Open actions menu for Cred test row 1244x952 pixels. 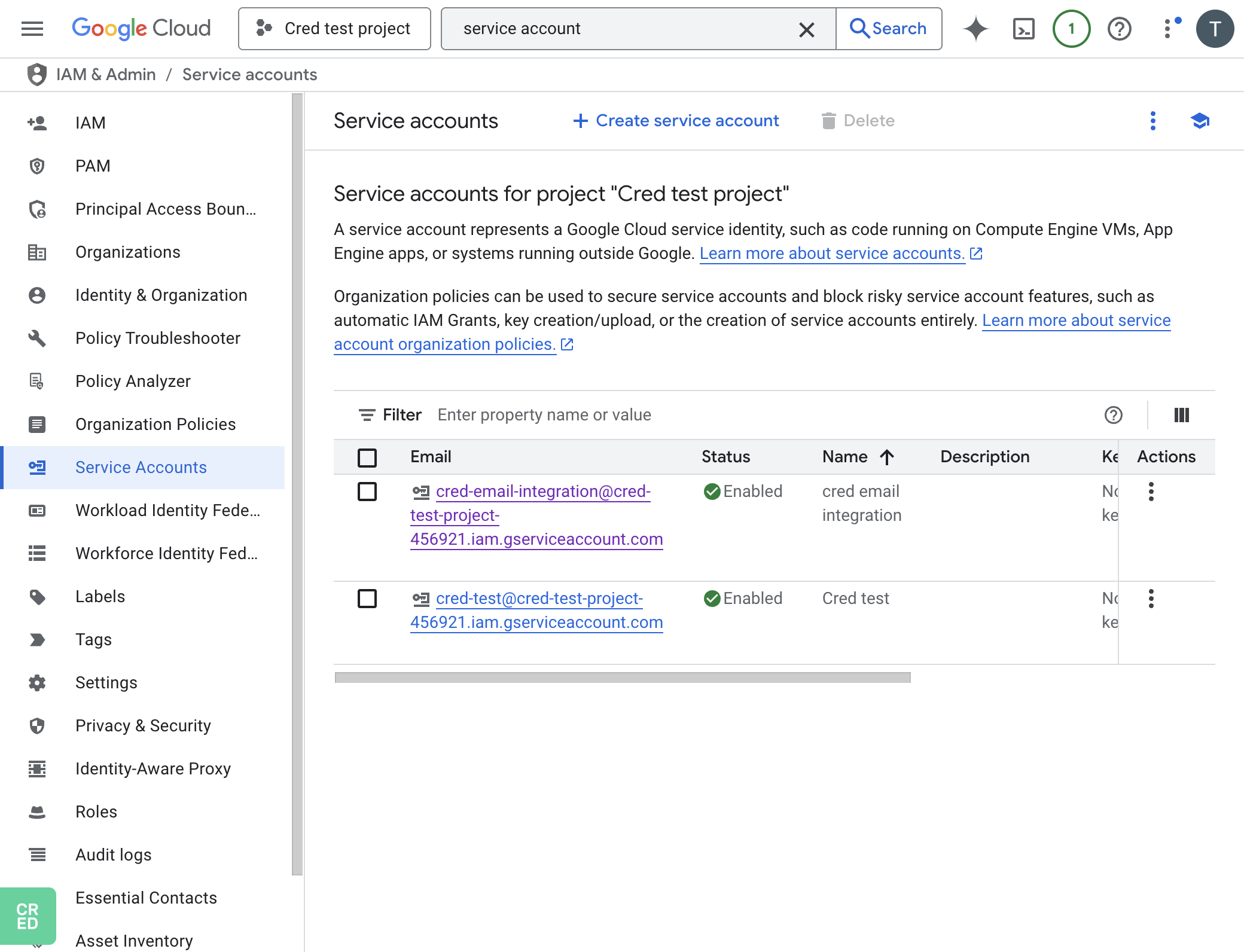[x=1151, y=599]
